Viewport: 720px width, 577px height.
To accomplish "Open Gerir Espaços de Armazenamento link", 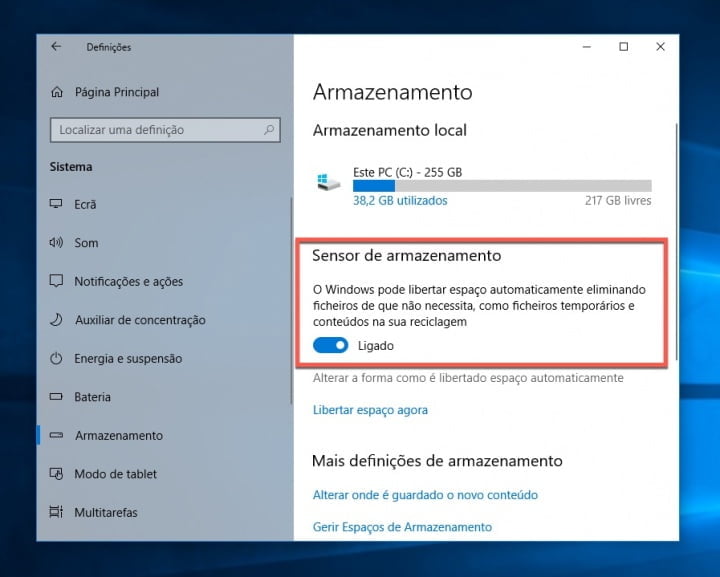I will (402, 527).
